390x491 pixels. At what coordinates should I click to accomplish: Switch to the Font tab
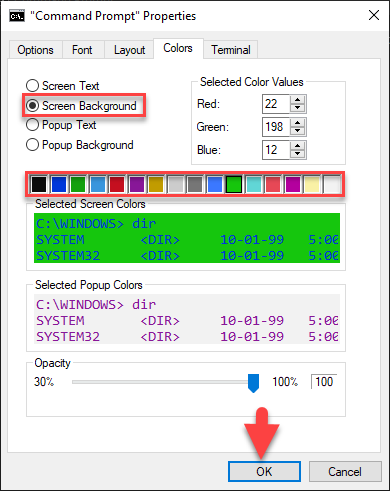pos(82,50)
